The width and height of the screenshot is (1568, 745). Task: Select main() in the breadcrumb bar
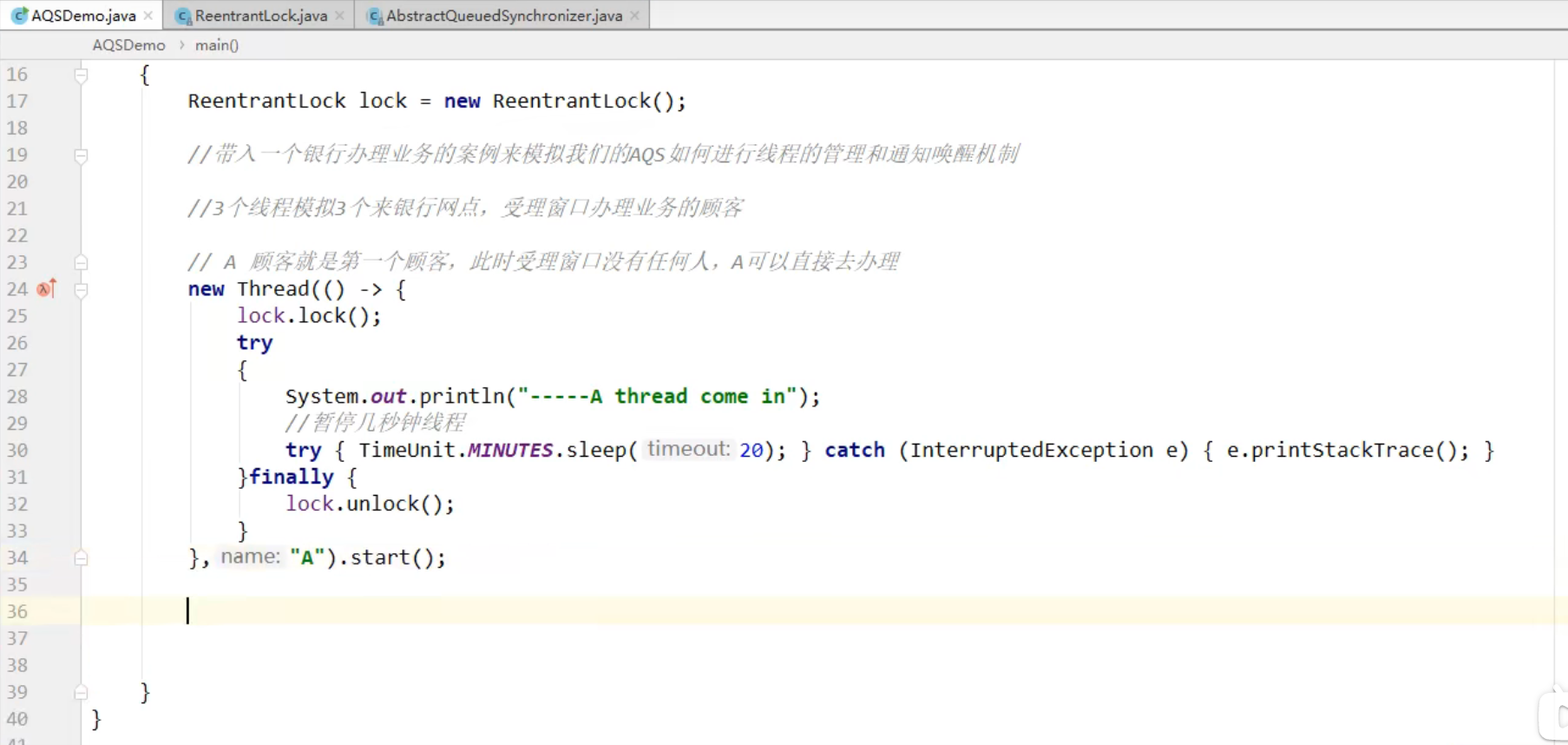[x=217, y=45]
